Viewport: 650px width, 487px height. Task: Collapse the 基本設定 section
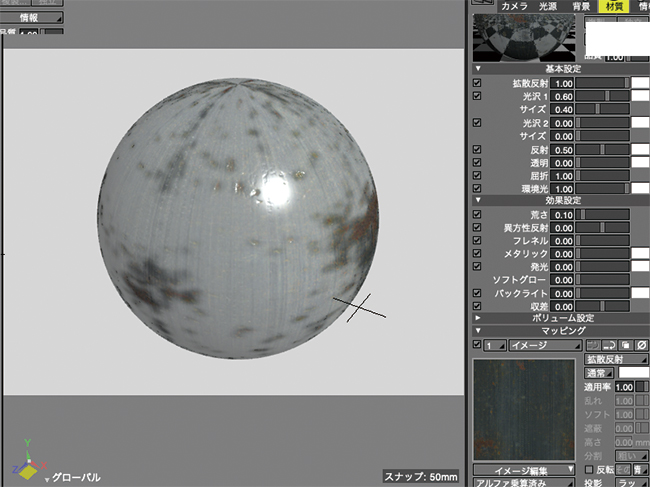click(478, 69)
